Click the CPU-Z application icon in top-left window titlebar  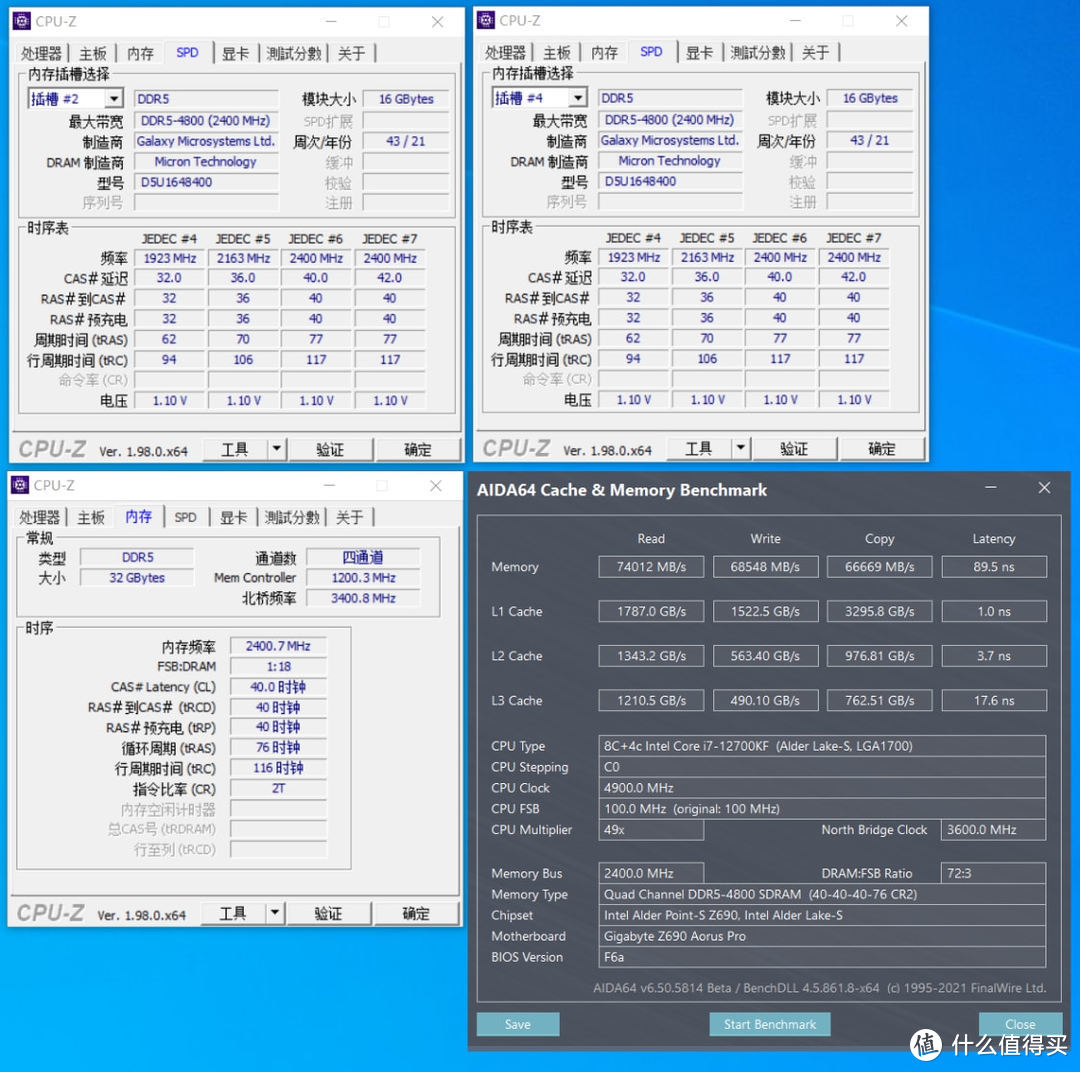[21, 21]
